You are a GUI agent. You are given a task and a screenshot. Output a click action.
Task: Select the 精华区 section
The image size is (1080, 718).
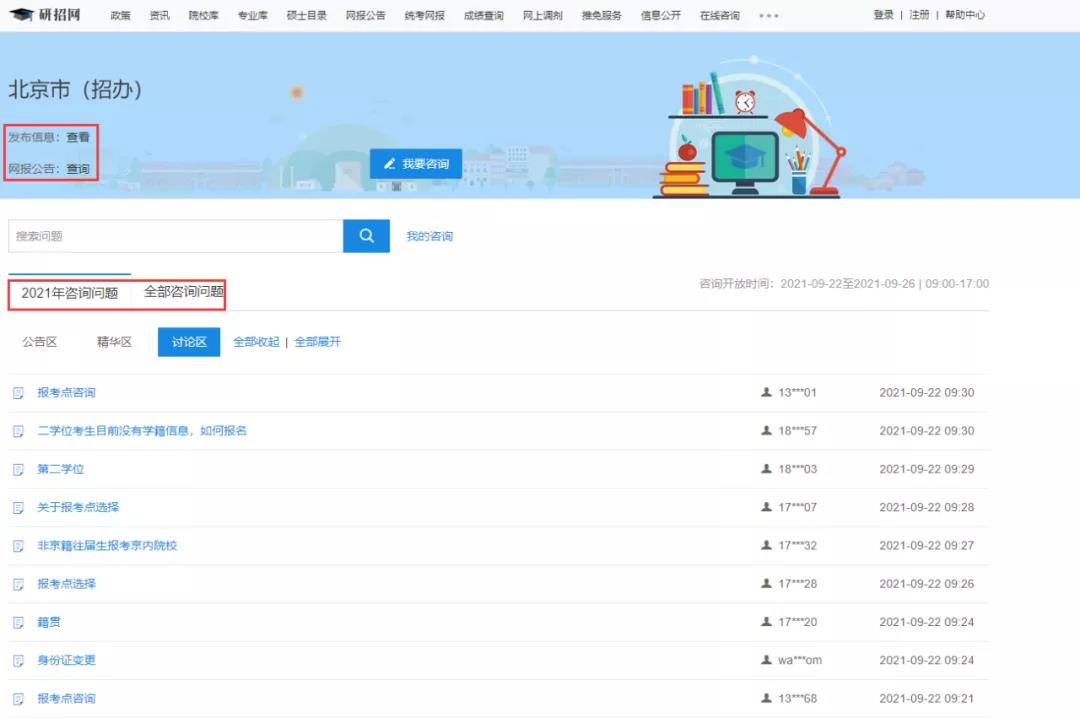coord(114,342)
